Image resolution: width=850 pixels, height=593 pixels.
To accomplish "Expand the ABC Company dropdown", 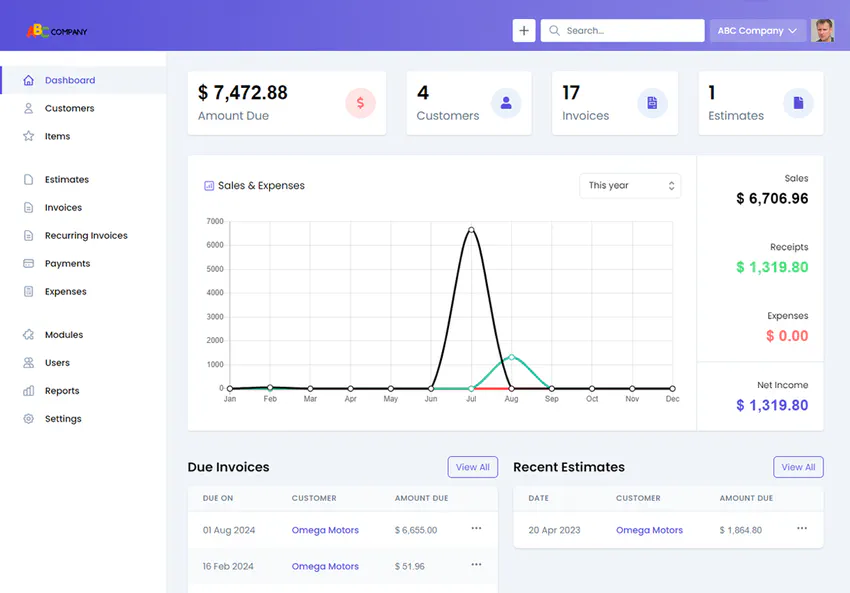I will click(x=757, y=31).
